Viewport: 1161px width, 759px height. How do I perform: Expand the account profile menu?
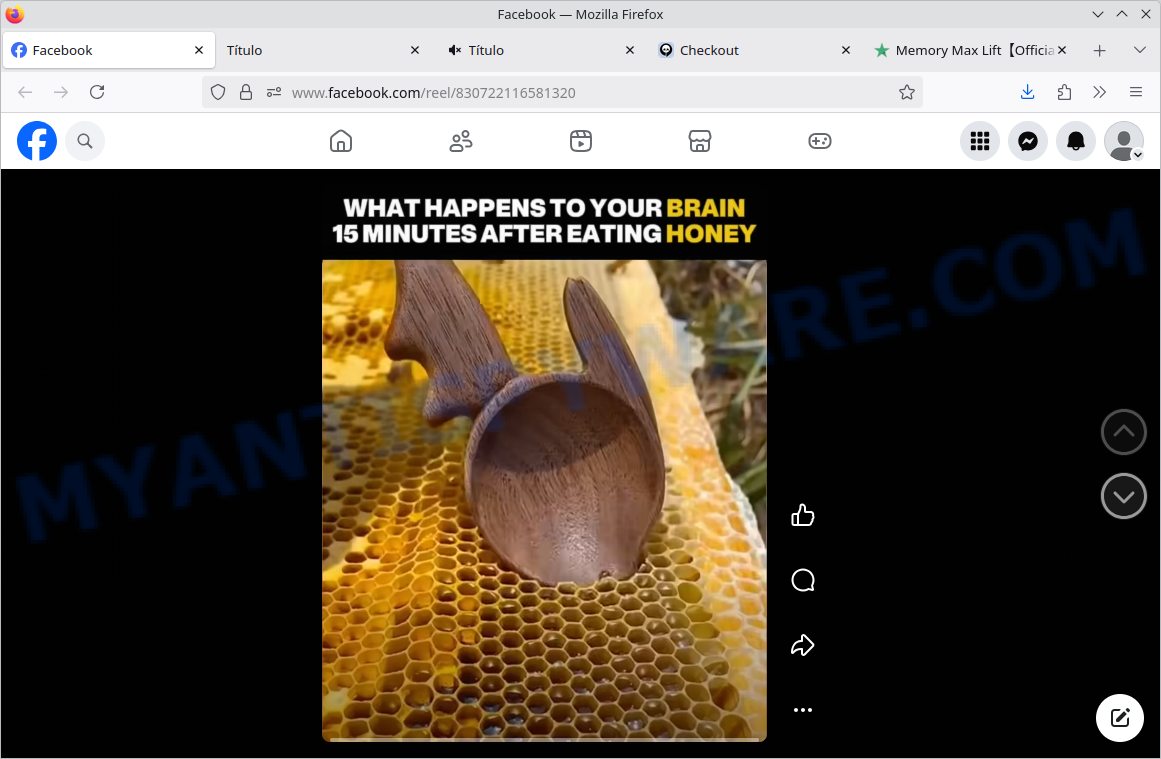[x=1124, y=141]
